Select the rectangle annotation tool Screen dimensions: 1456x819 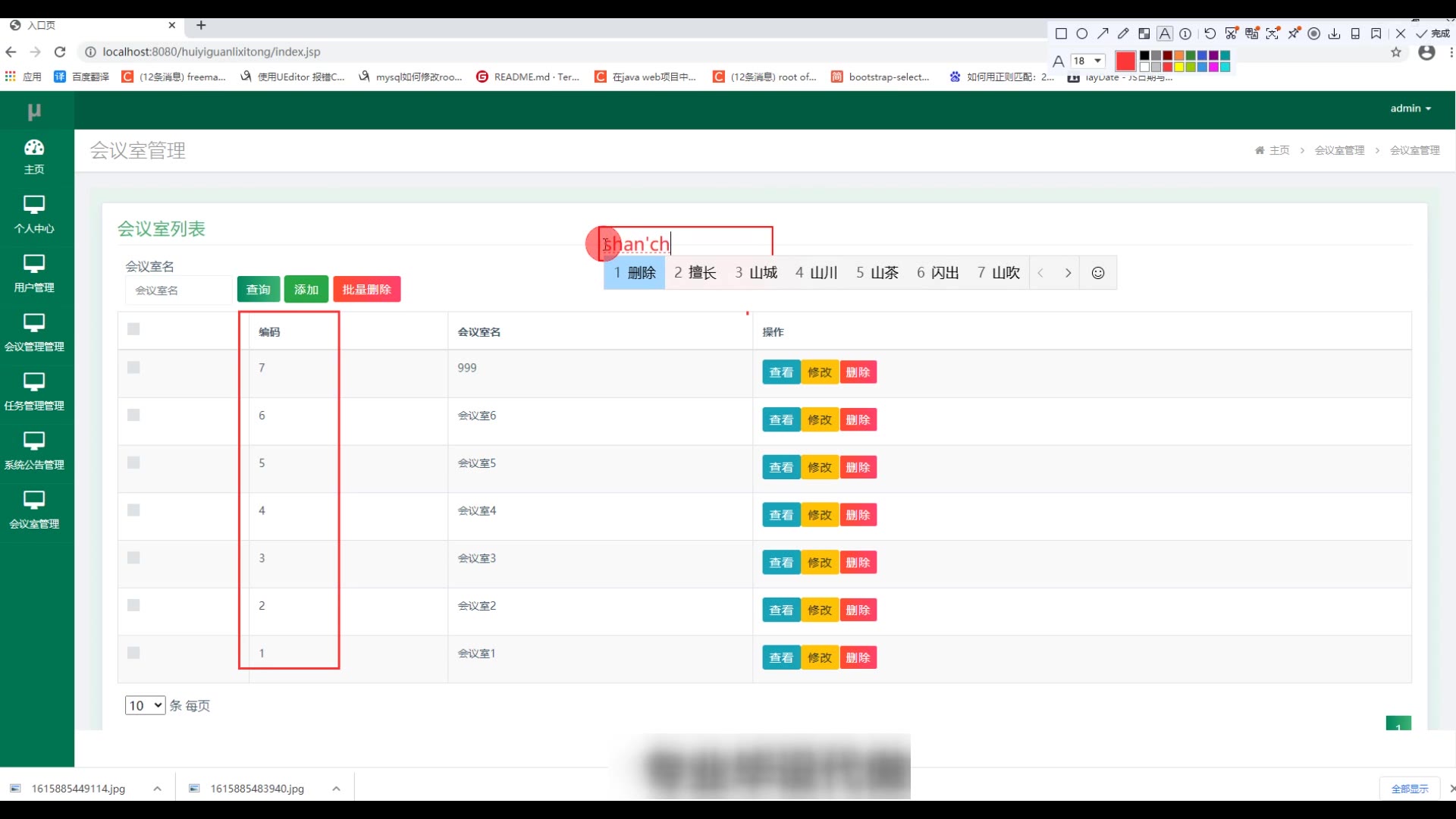1061,33
